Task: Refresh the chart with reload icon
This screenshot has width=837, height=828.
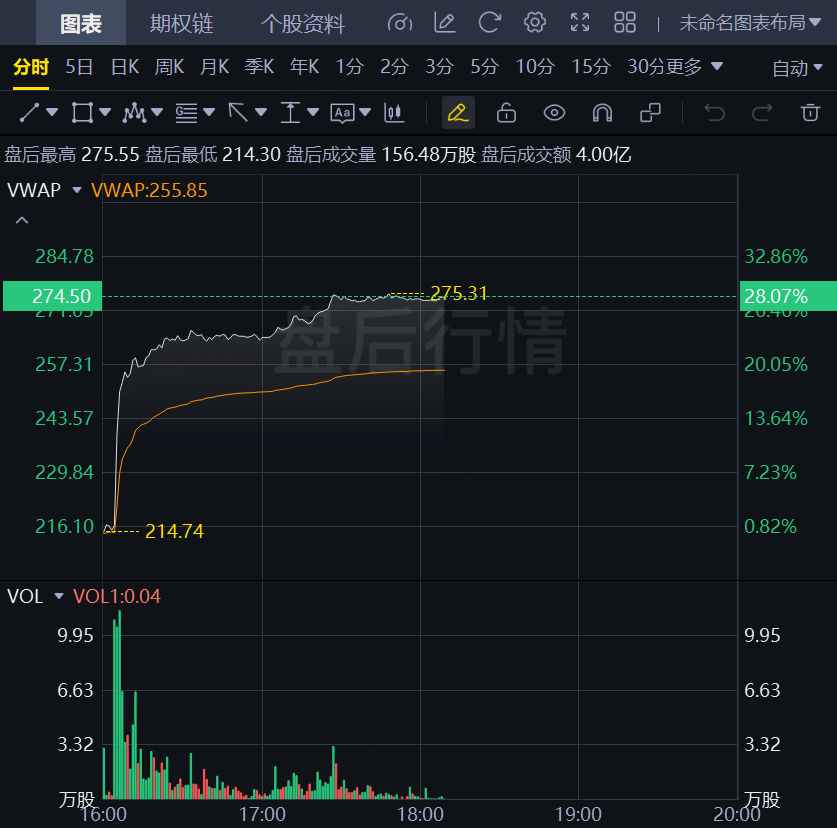Action: tap(489, 22)
